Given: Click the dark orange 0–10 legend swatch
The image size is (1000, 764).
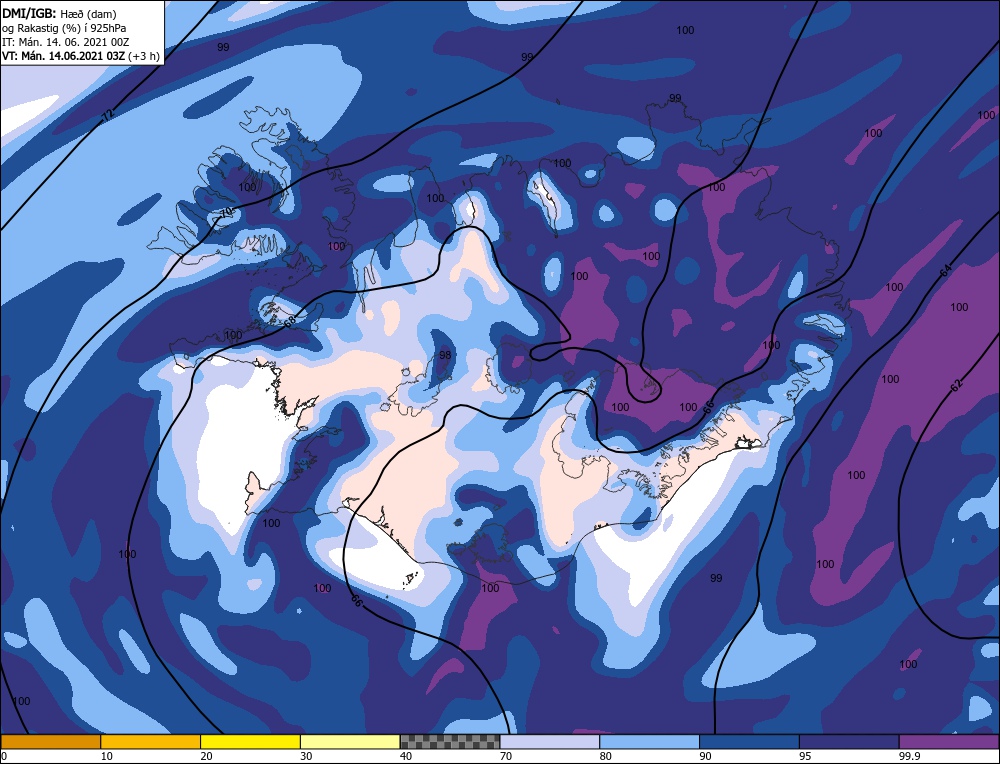Looking at the screenshot, I should (50, 742).
